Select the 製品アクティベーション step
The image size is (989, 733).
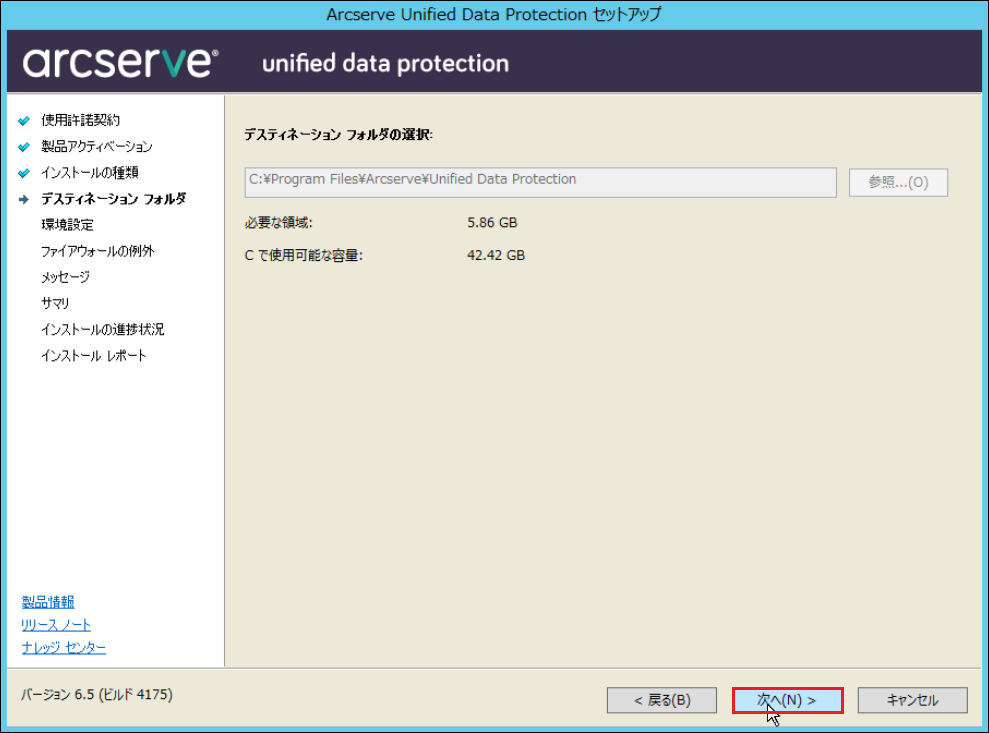97,146
